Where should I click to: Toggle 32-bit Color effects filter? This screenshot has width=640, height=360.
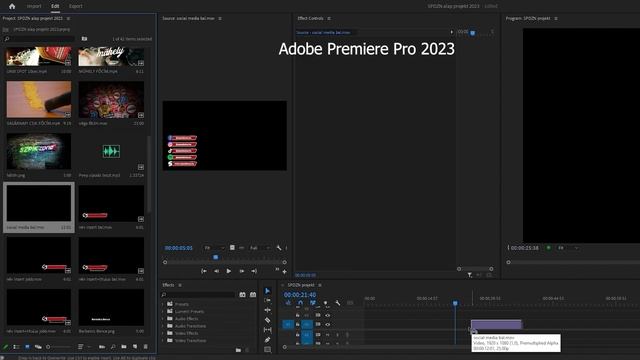pos(253,294)
